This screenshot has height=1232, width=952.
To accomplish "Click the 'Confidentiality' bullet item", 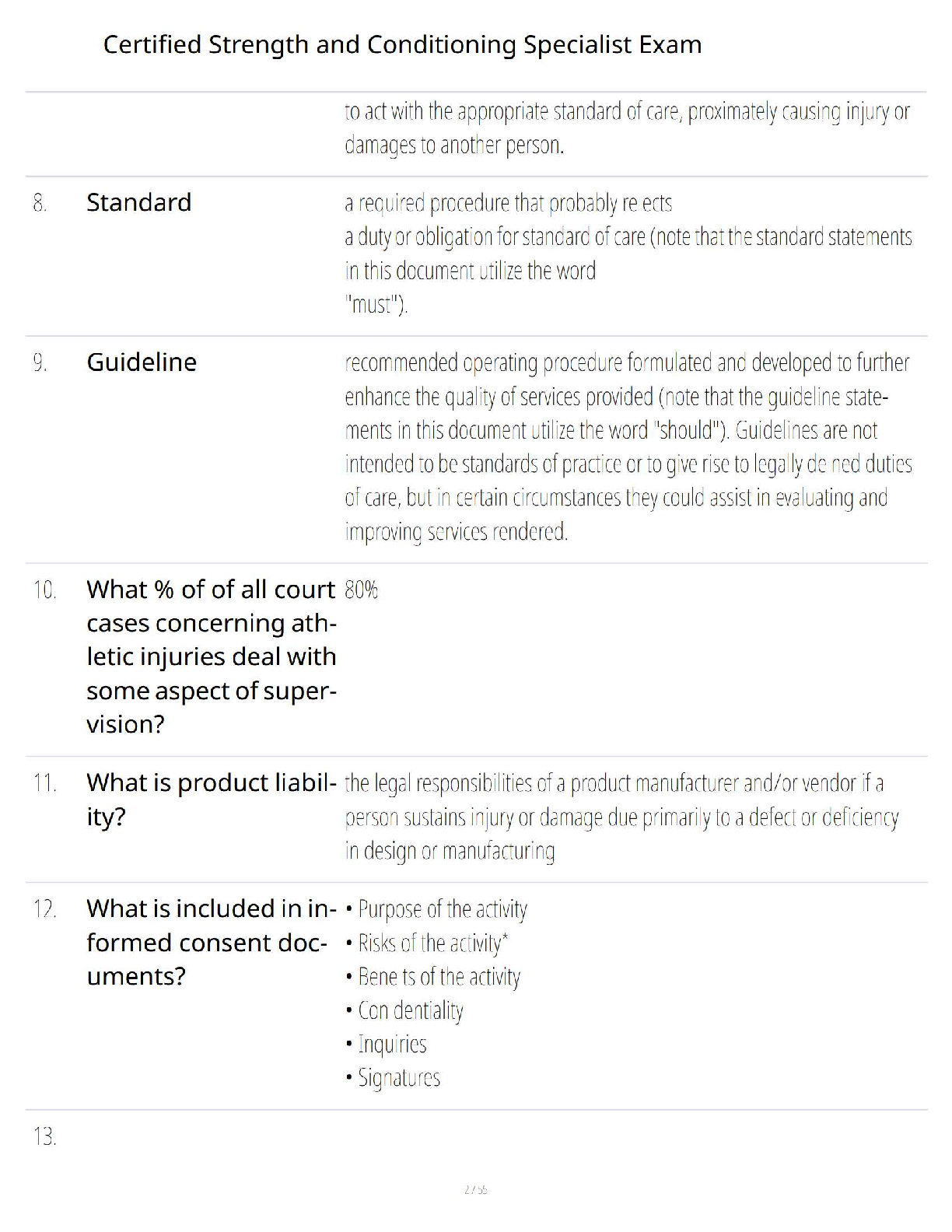I will tap(410, 1010).
